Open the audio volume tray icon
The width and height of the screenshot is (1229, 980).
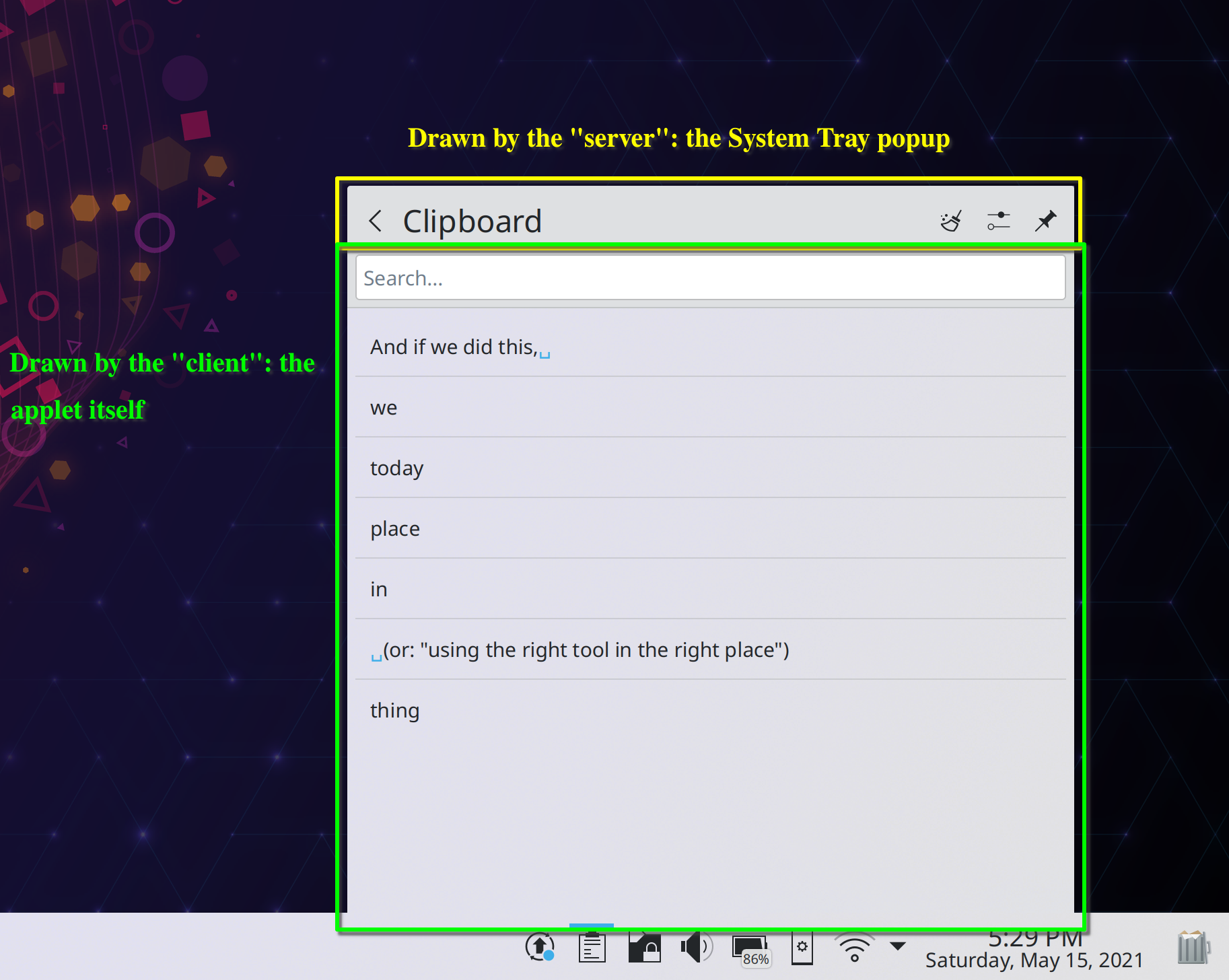coord(696,948)
